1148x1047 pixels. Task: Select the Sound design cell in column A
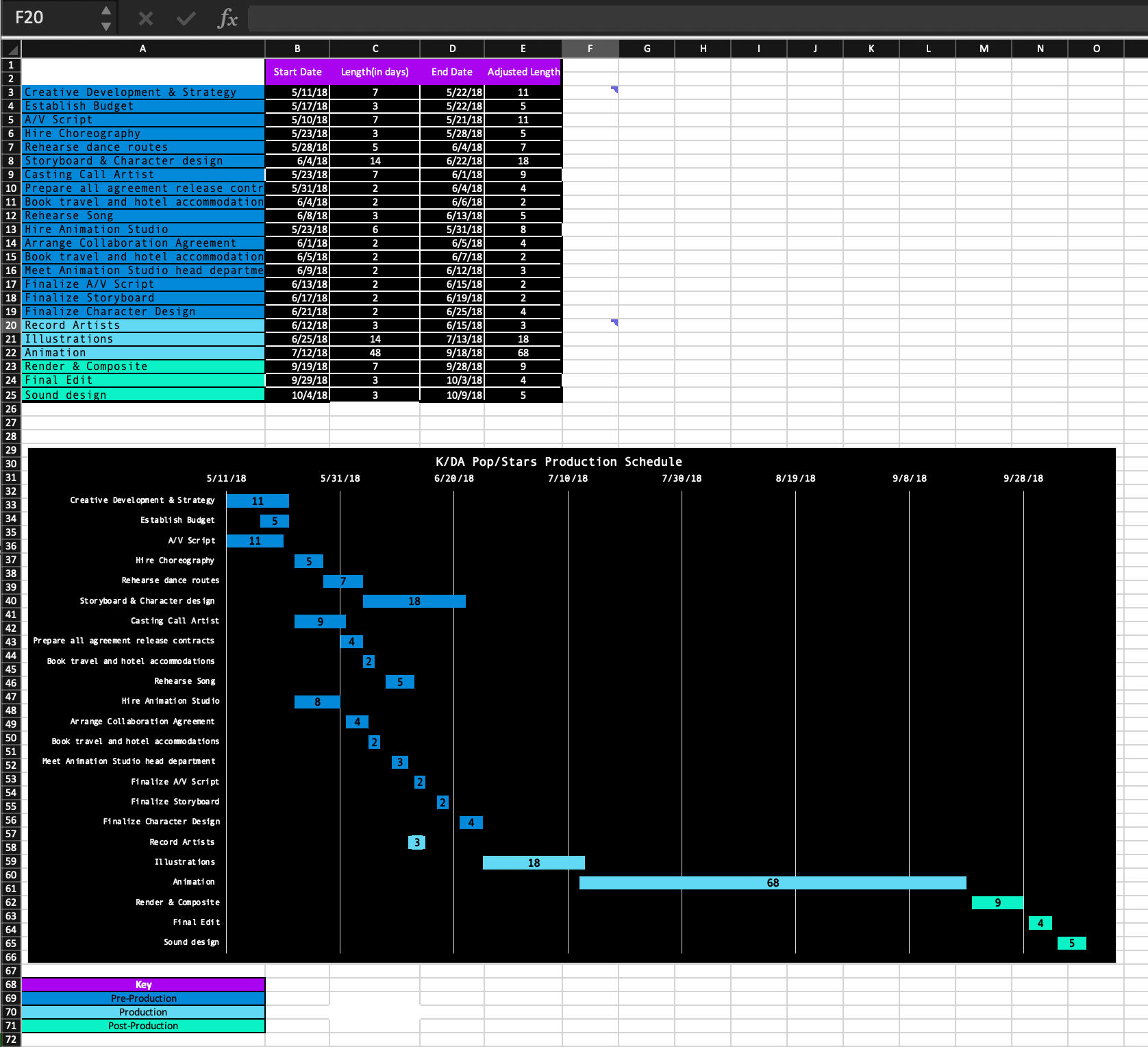(143, 395)
